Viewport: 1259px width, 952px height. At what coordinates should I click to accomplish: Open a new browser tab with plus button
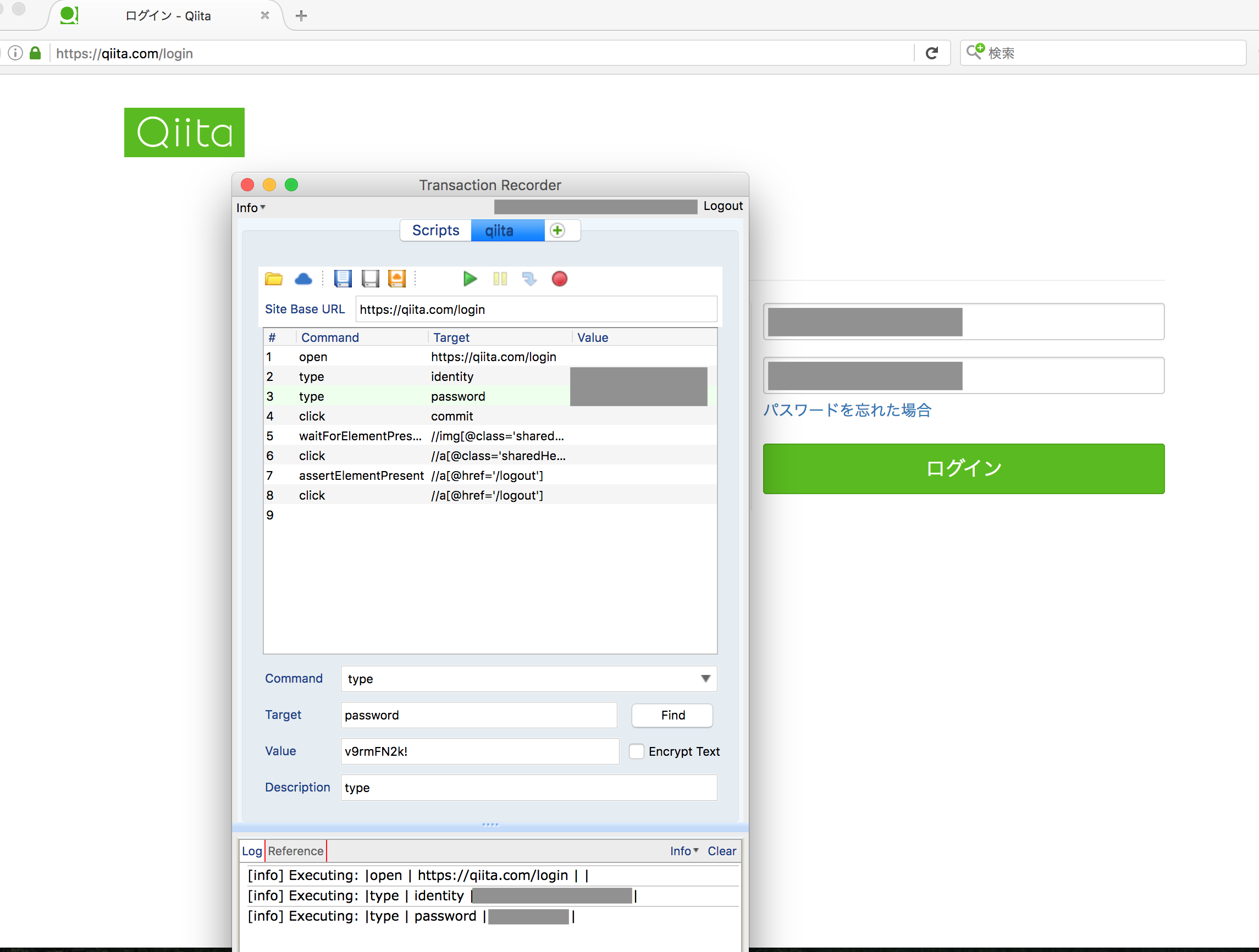coord(301,16)
